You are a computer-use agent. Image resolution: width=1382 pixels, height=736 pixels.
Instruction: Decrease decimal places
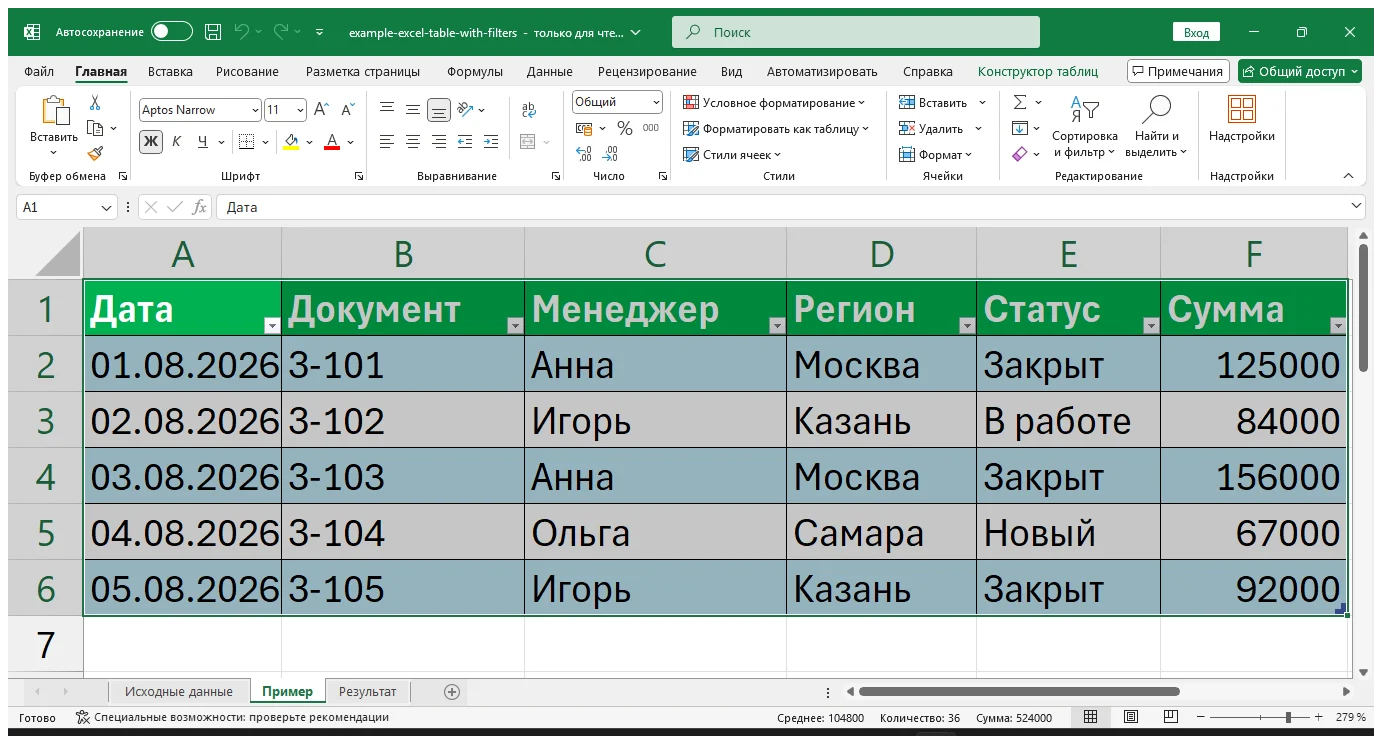coord(610,154)
